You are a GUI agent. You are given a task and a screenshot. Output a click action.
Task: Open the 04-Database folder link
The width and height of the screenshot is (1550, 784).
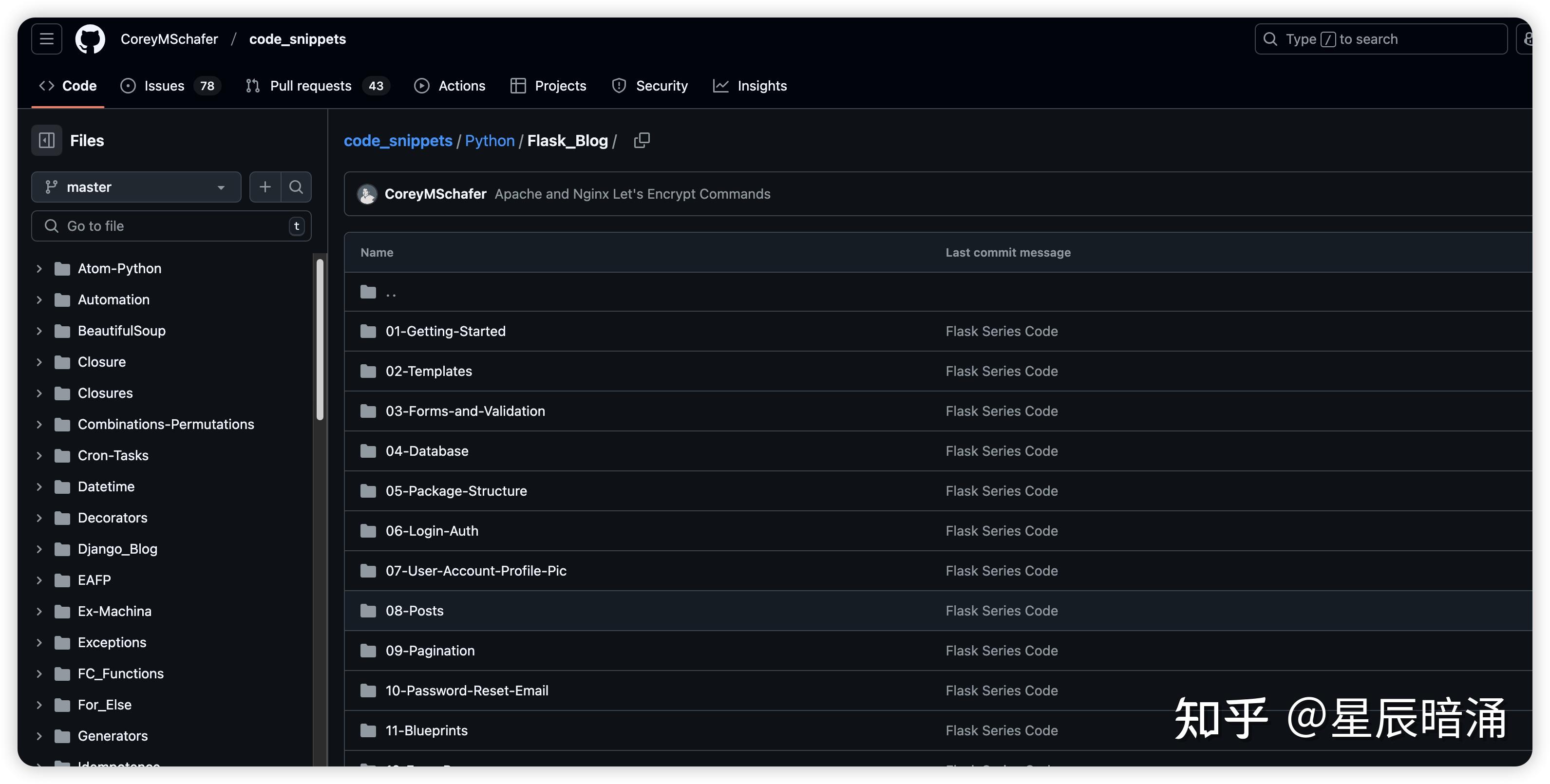427,451
